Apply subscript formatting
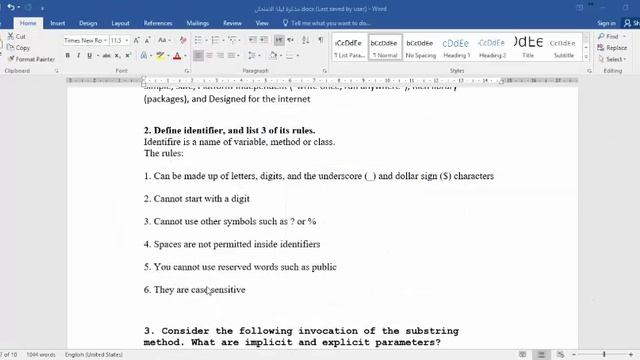640x360 pixels. point(118,56)
